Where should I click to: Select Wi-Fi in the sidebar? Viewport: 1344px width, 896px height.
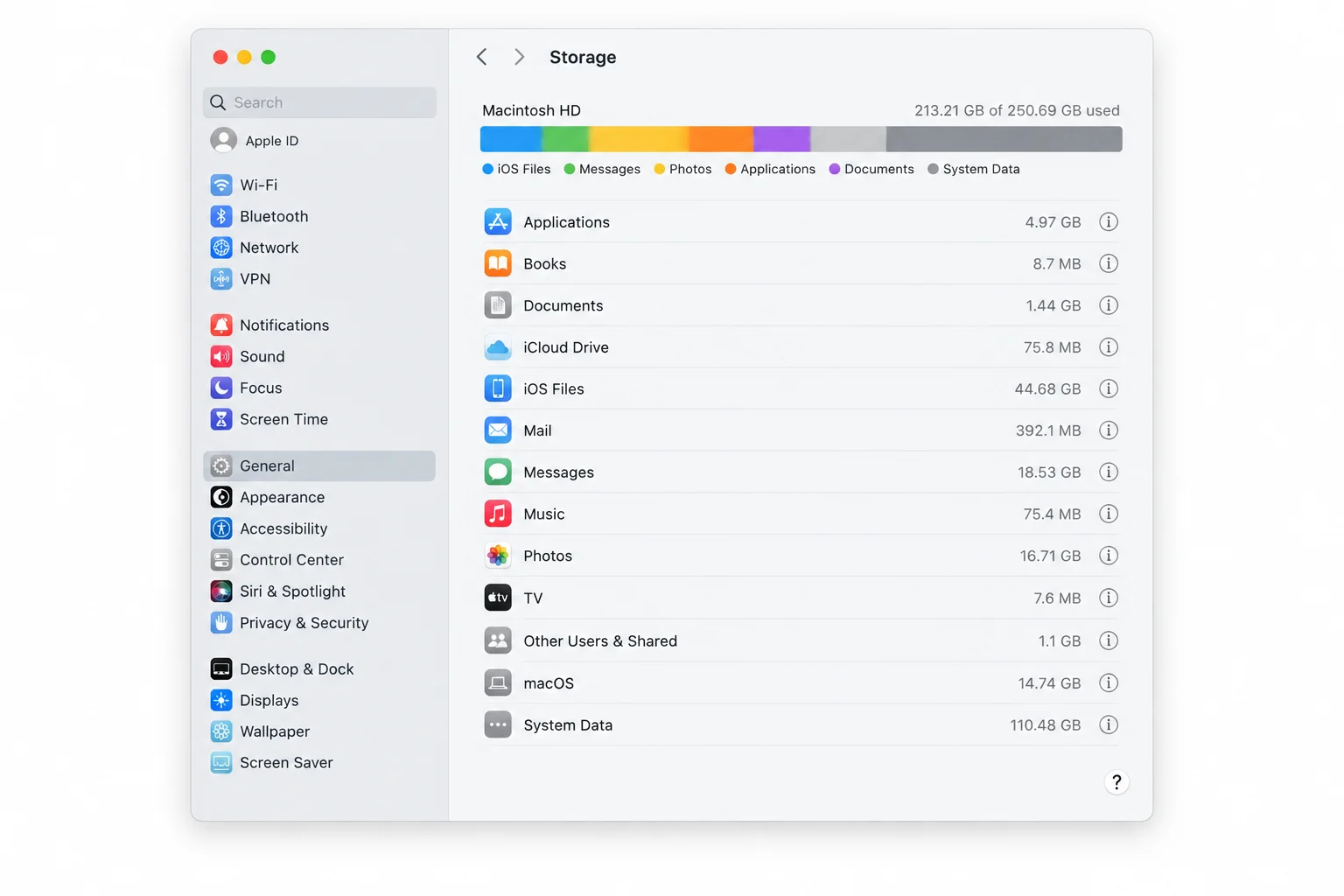tap(319, 185)
